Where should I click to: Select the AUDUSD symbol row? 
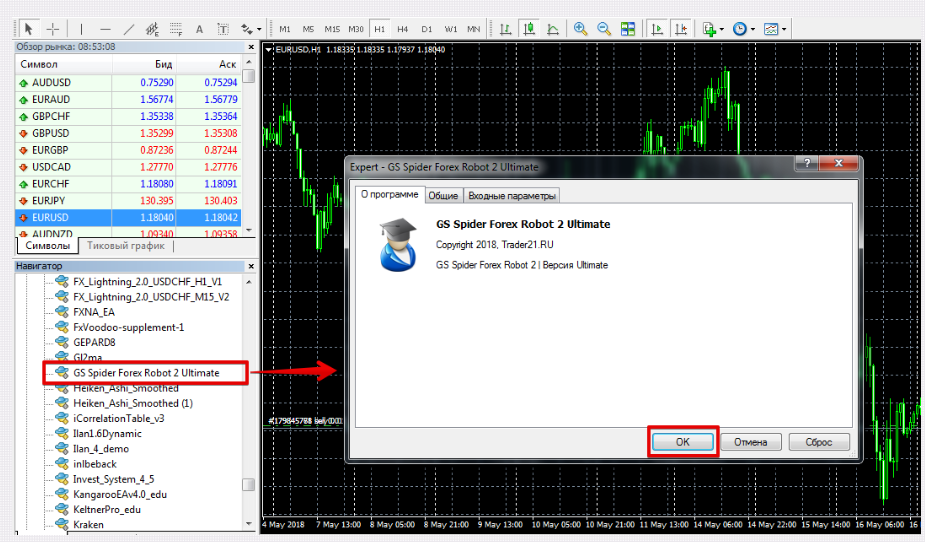[x=128, y=83]
